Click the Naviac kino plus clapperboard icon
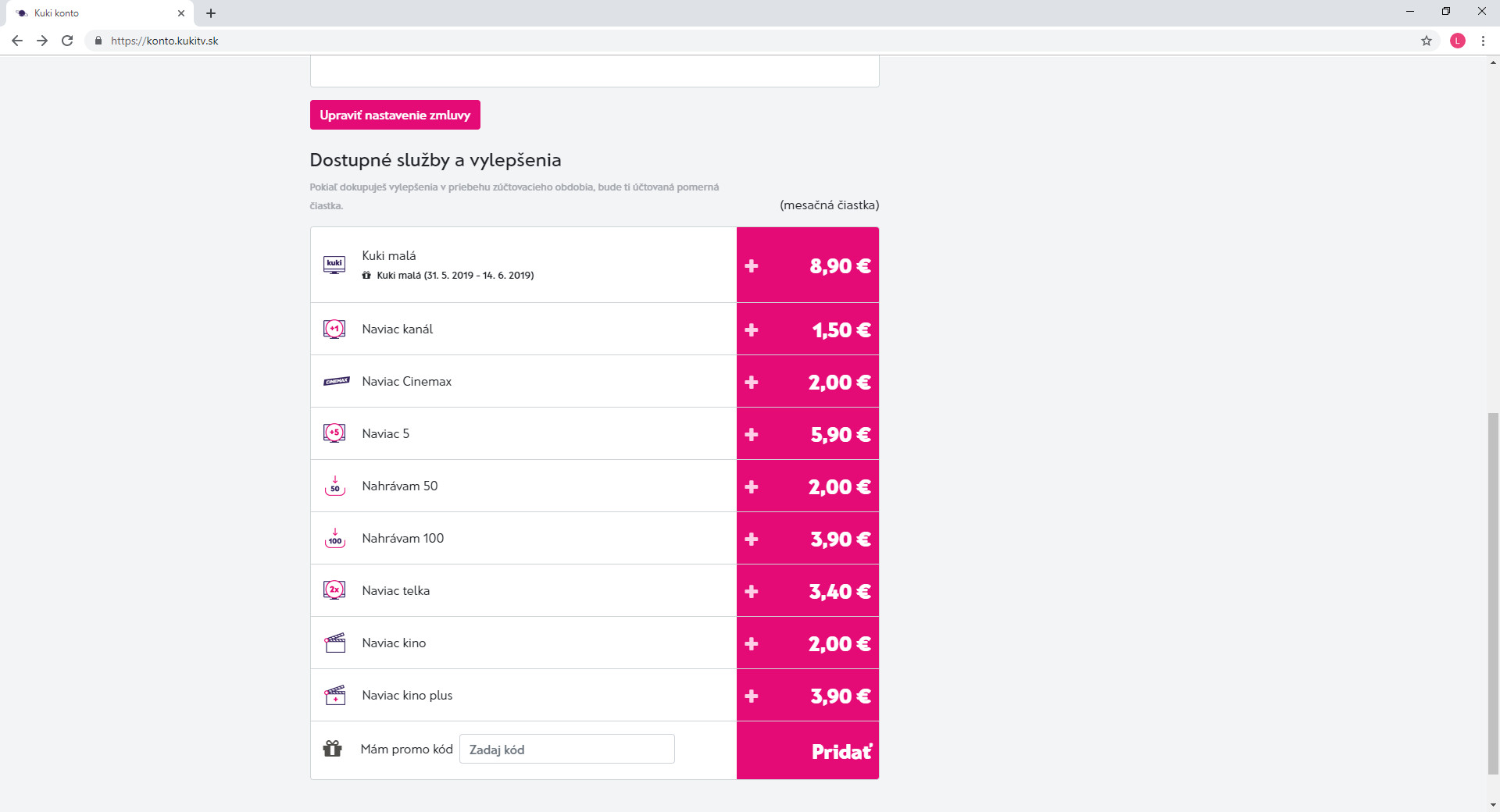The image size is (1500, 812). [x=335, y=695]
